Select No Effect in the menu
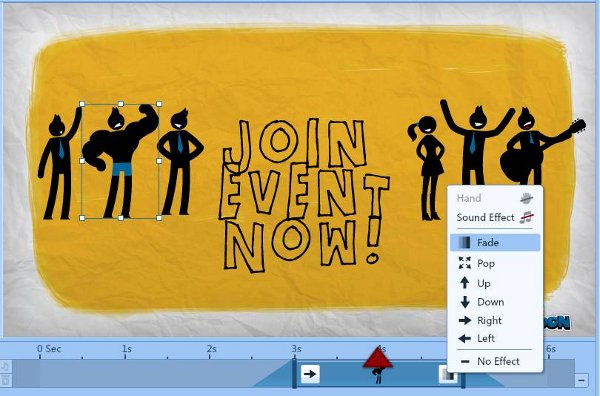600x396 pixels. click(495, 361)
